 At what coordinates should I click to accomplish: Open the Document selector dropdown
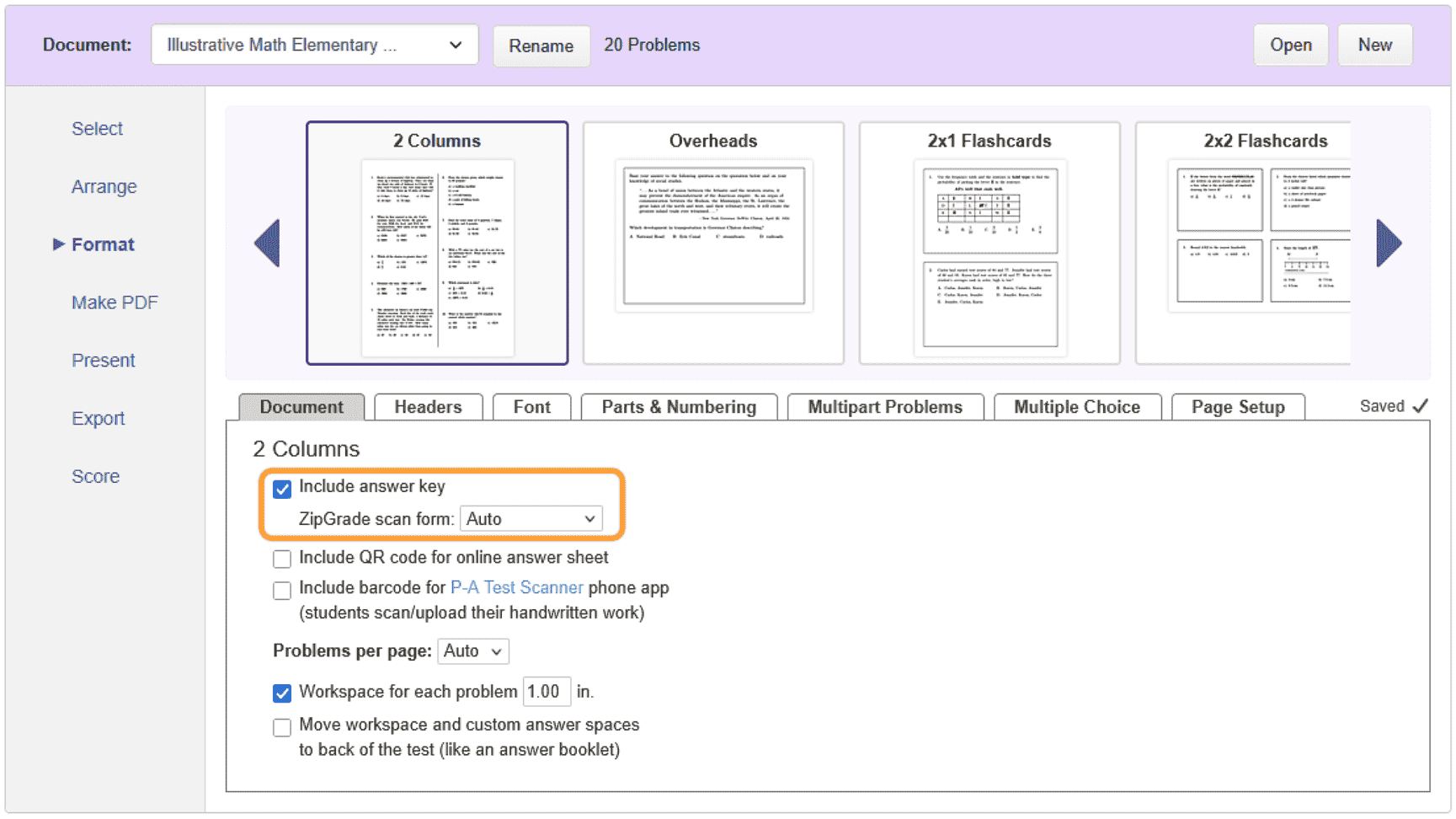314,45
